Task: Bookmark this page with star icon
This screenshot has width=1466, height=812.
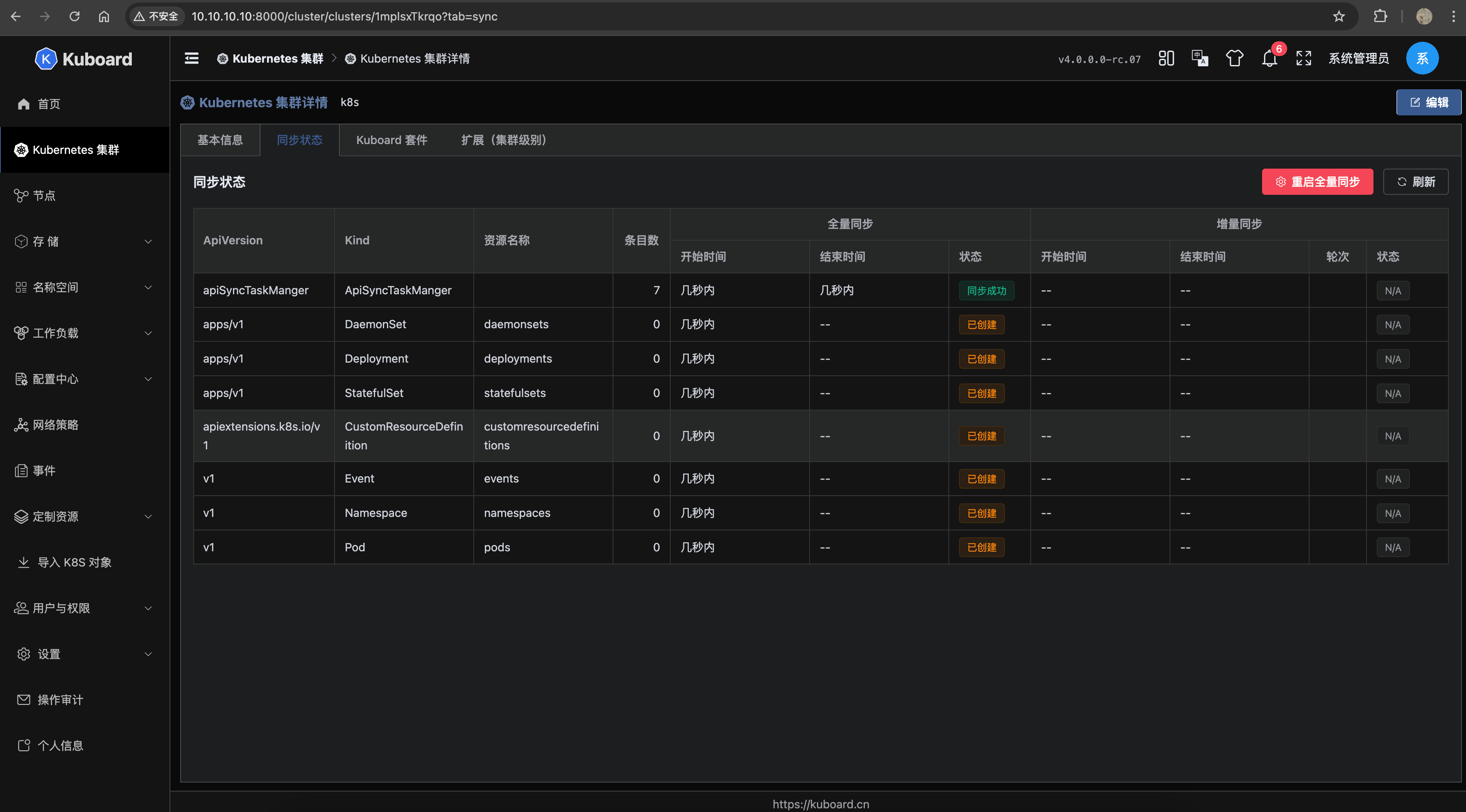Action: click(x=1339, y=16)
